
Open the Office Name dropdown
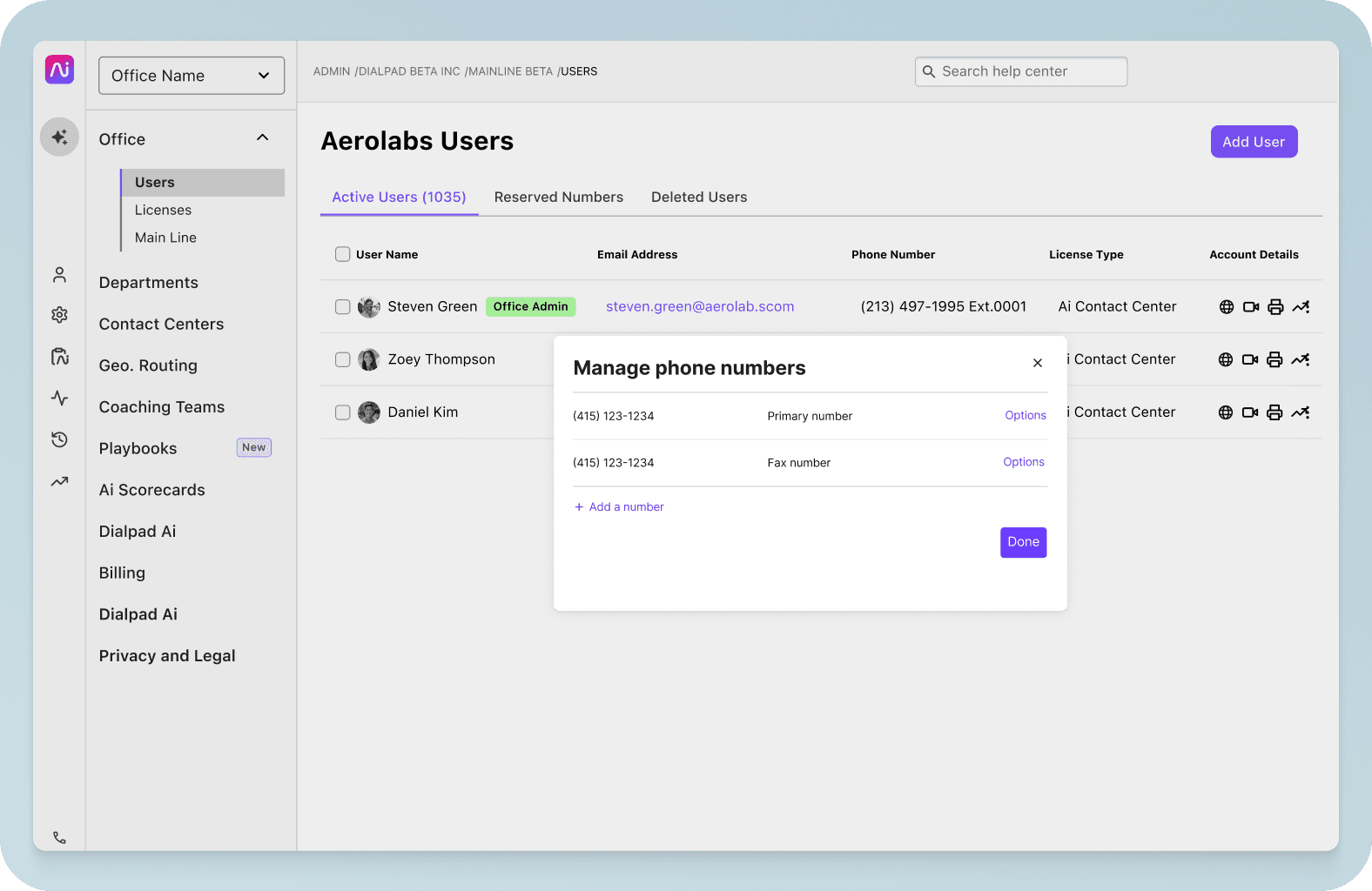pyautogui.click(x=192, y=76)
